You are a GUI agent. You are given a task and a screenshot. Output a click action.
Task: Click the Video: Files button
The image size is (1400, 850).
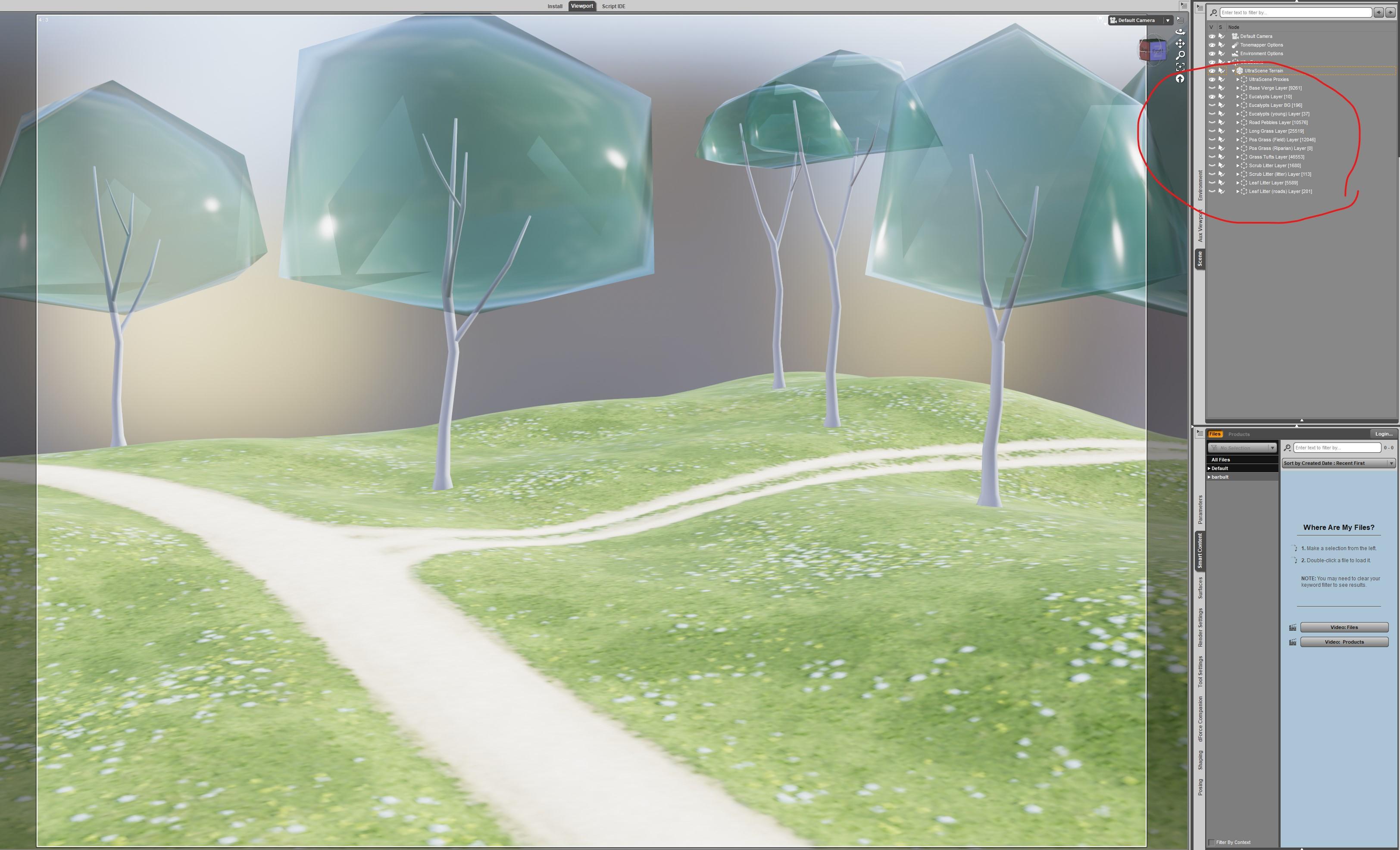[x=1344, y=627]
